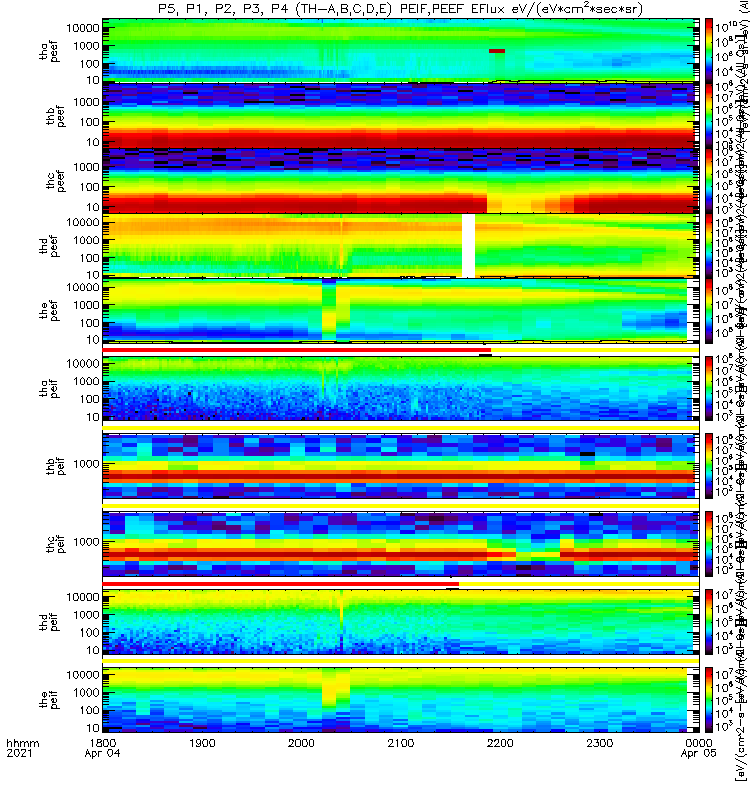Click the red bar segment above thd peif panel
The height and width of the screenshot is (800, 750).
pyautogui.click(x=281, y=584)
